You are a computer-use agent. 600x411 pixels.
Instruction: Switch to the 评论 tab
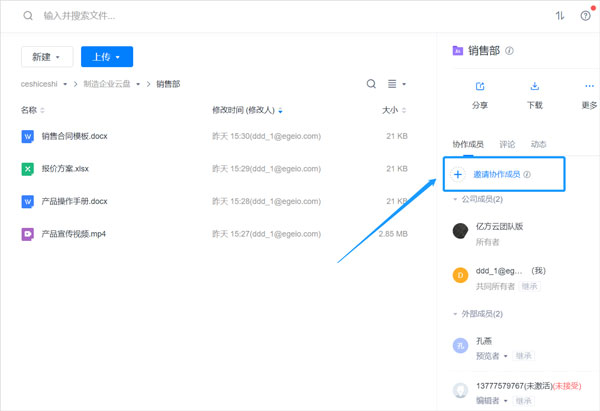pyautogui.click(x=507, y=144)
